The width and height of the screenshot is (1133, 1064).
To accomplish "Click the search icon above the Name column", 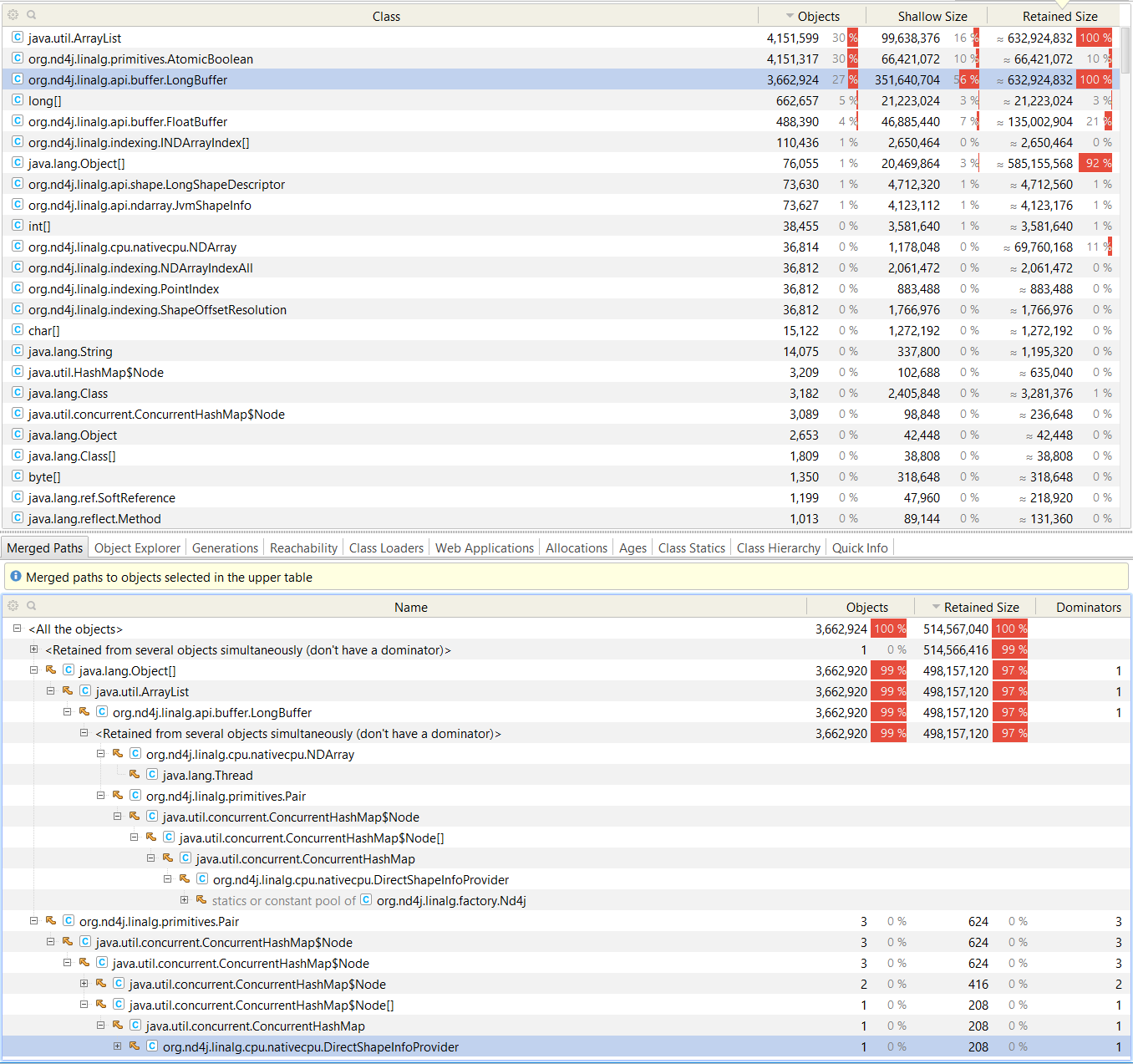I will point(31,605).
